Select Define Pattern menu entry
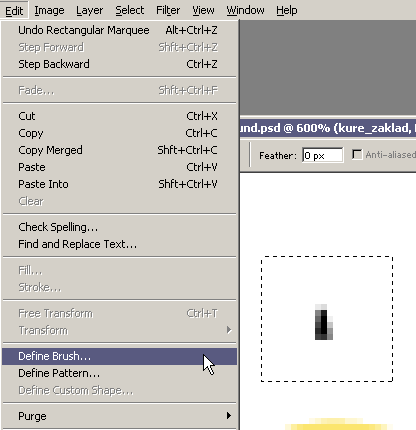This screenshot has height=430, width=416. tap(119, 373)
